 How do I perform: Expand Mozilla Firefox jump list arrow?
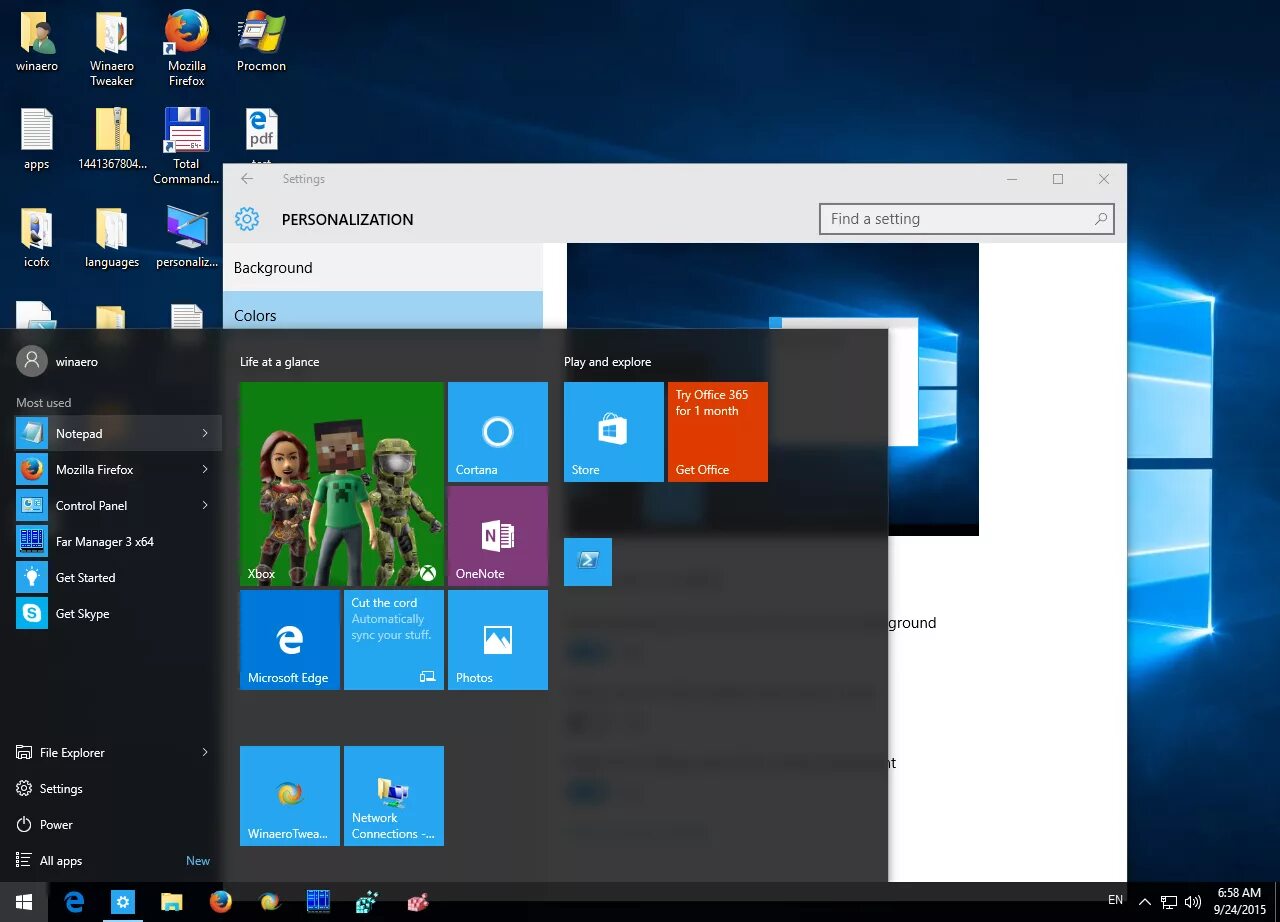[x=205, y=469]
